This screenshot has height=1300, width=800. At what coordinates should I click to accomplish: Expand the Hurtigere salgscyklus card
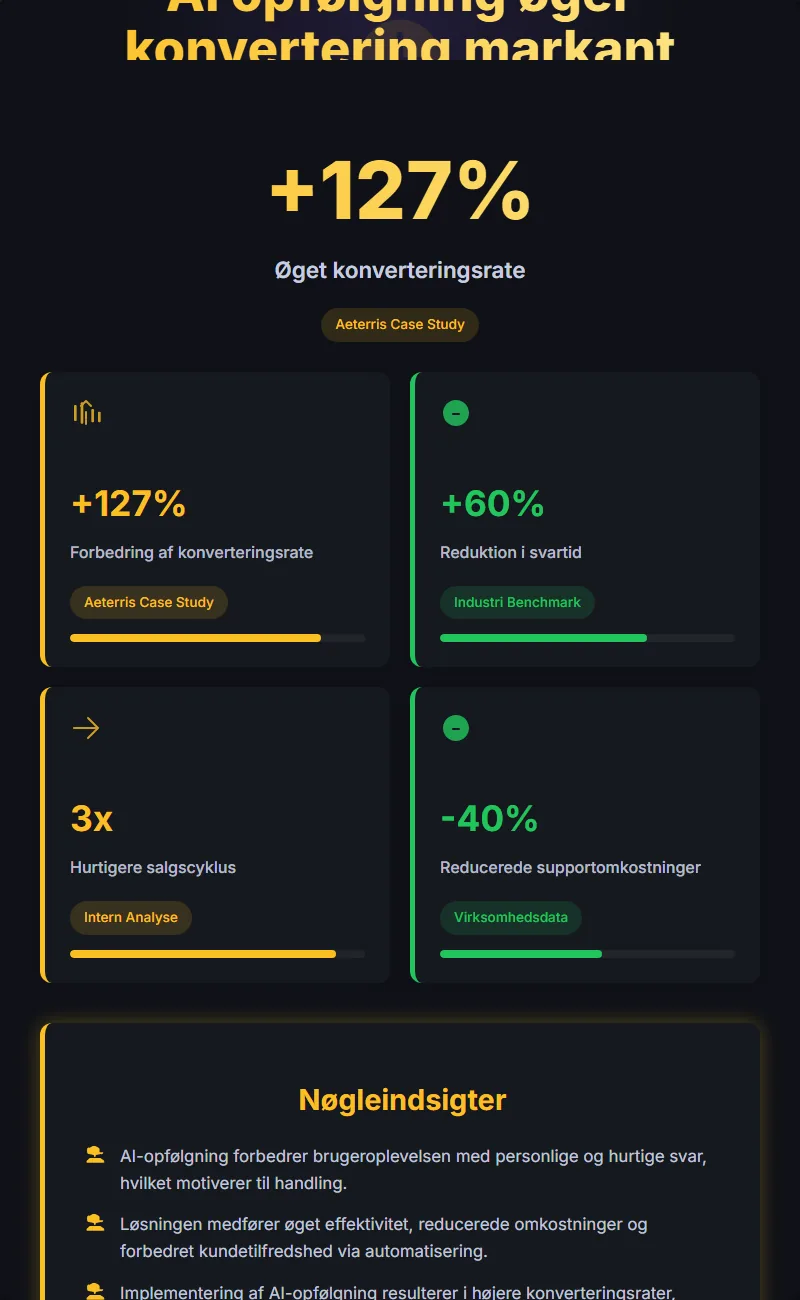click(214, 835)
